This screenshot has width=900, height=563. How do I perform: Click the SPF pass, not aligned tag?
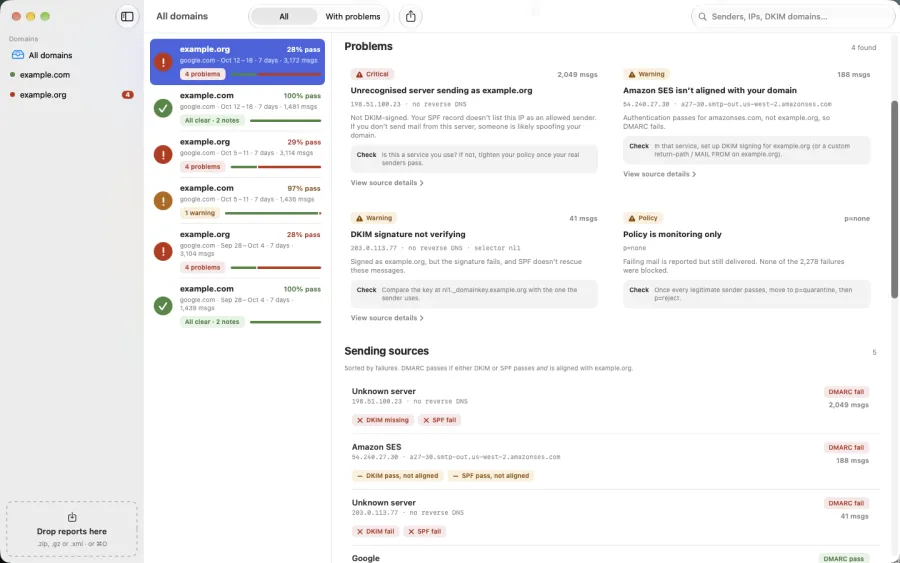point(491,476)
